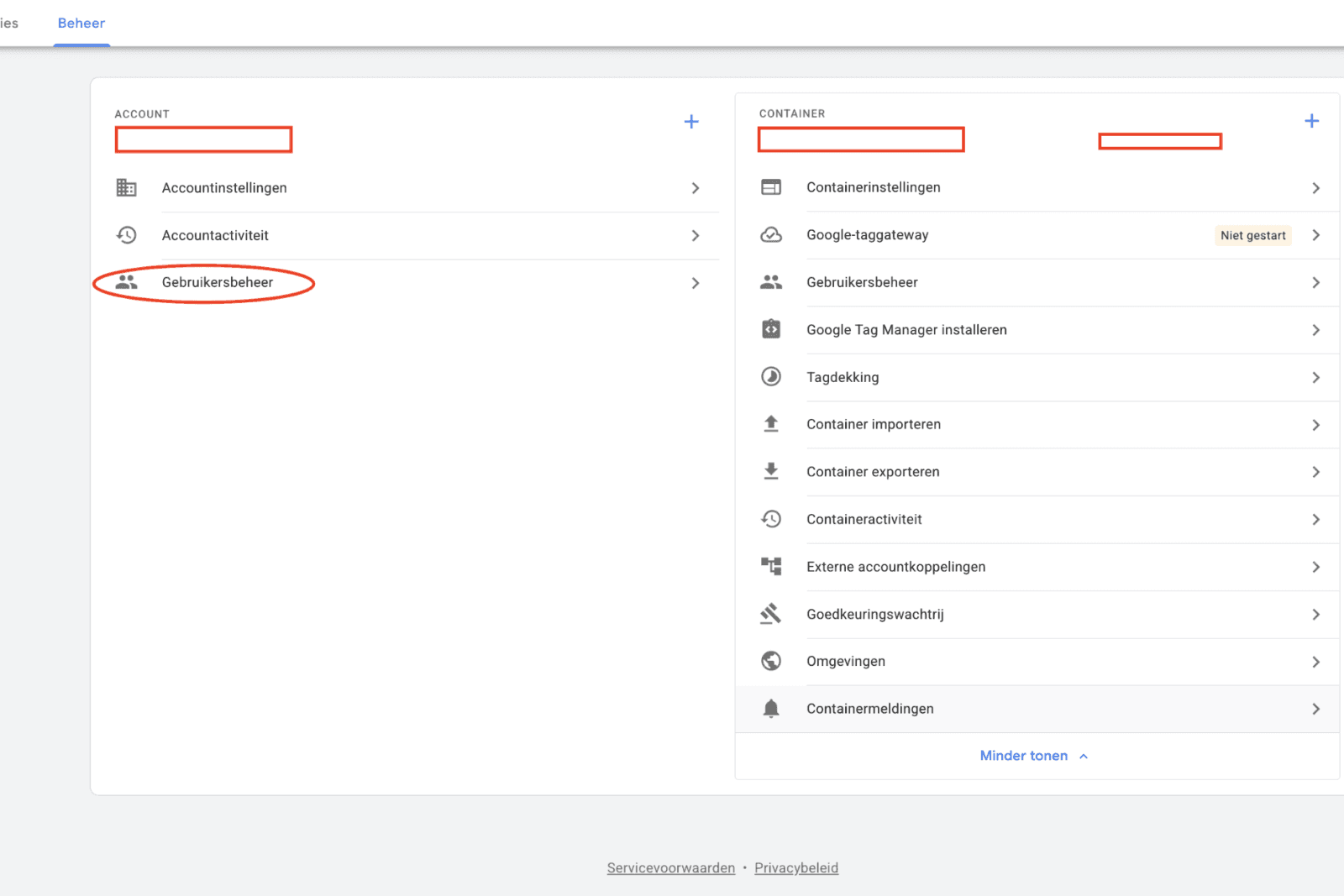Click the Google-taggateway cloud icon
This screenshot has height=896, width=1344.
click(x=771, y=235)
